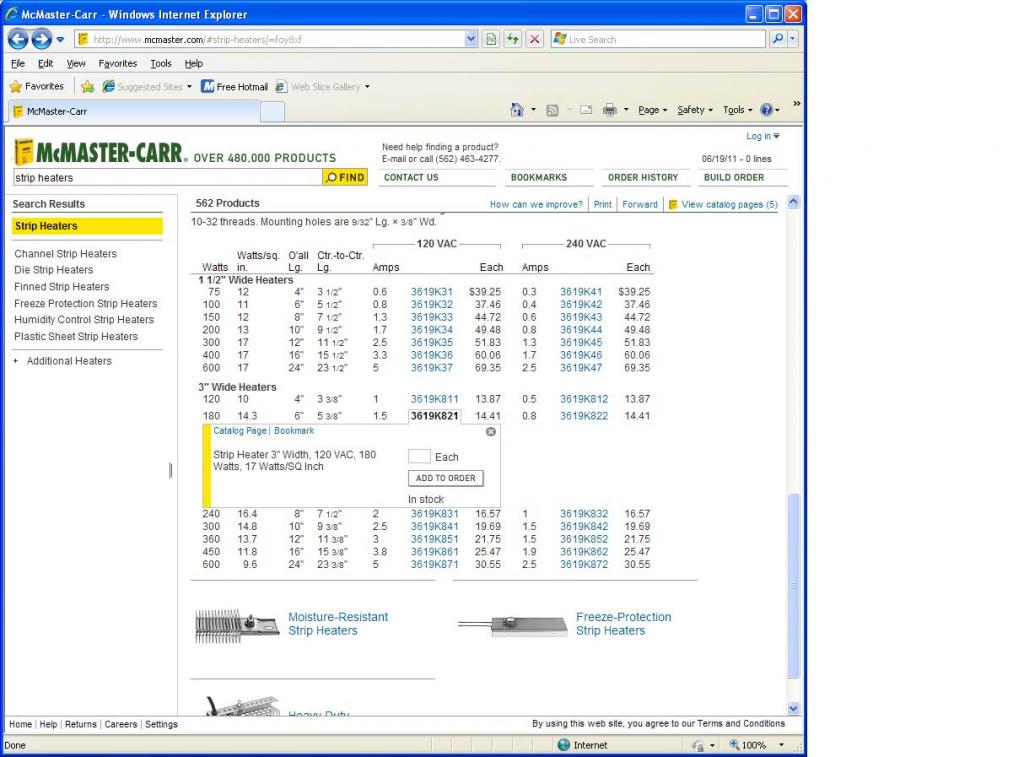This screenshot has width=1024, height=757.
Task: Open the Tools command bar dropdown
Action: [x=737, y=110]
